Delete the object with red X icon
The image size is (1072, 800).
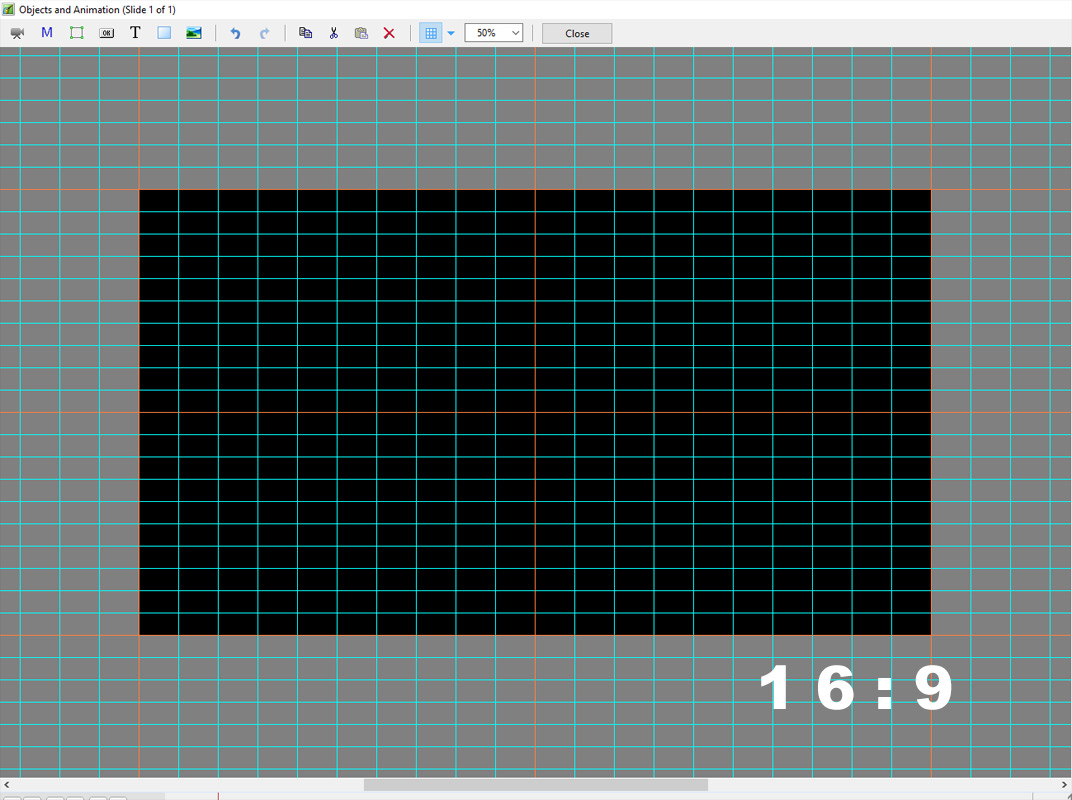(x=389, y=33)
